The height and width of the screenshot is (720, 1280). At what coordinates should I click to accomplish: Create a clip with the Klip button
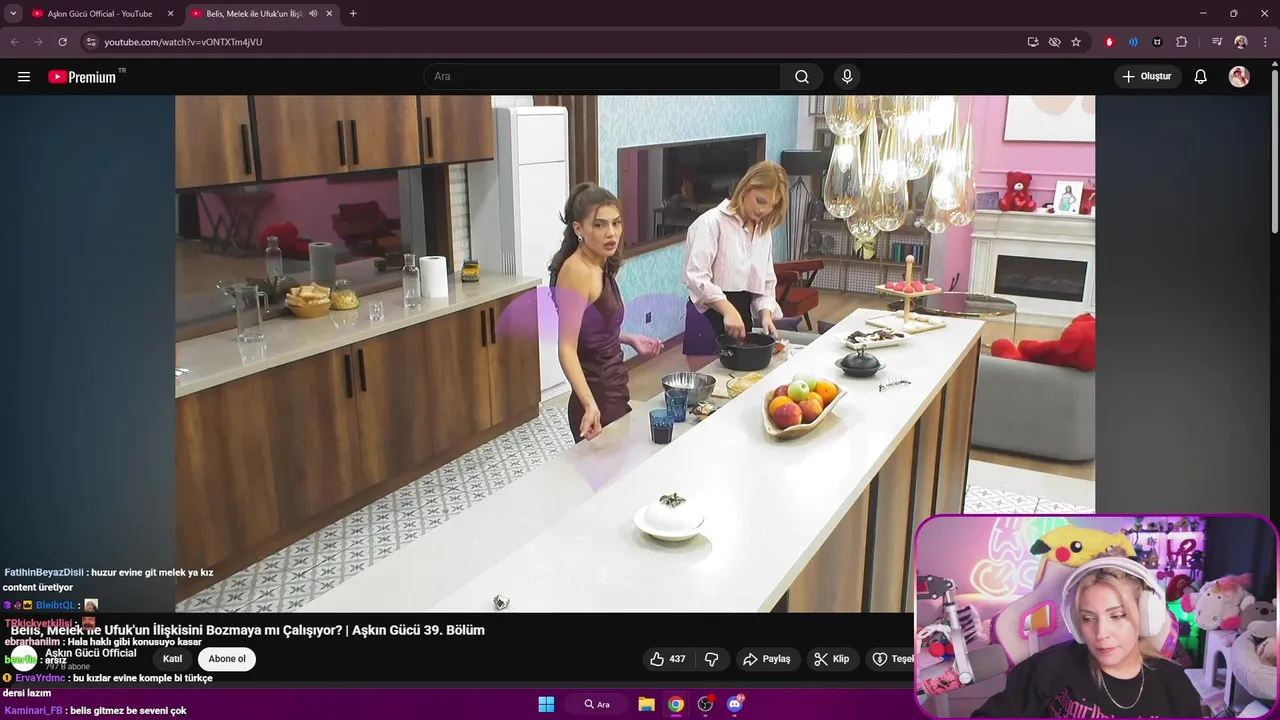click(831, 659)
